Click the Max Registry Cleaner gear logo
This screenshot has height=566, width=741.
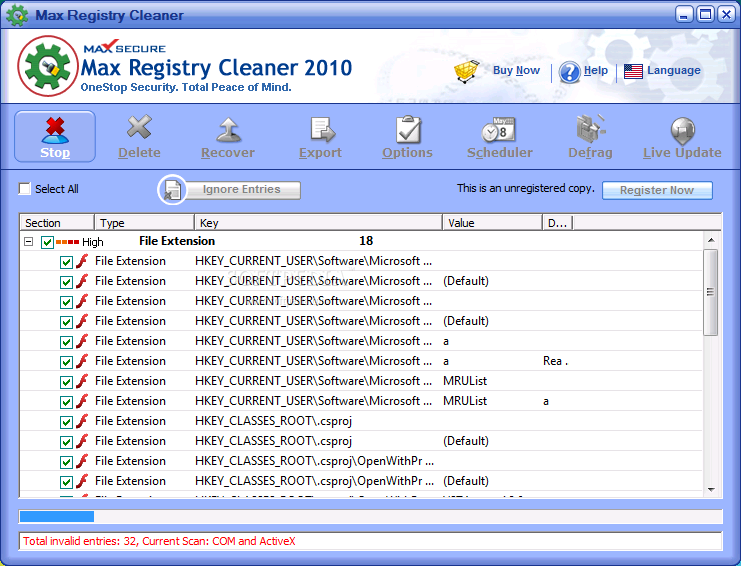coord(47,66)
